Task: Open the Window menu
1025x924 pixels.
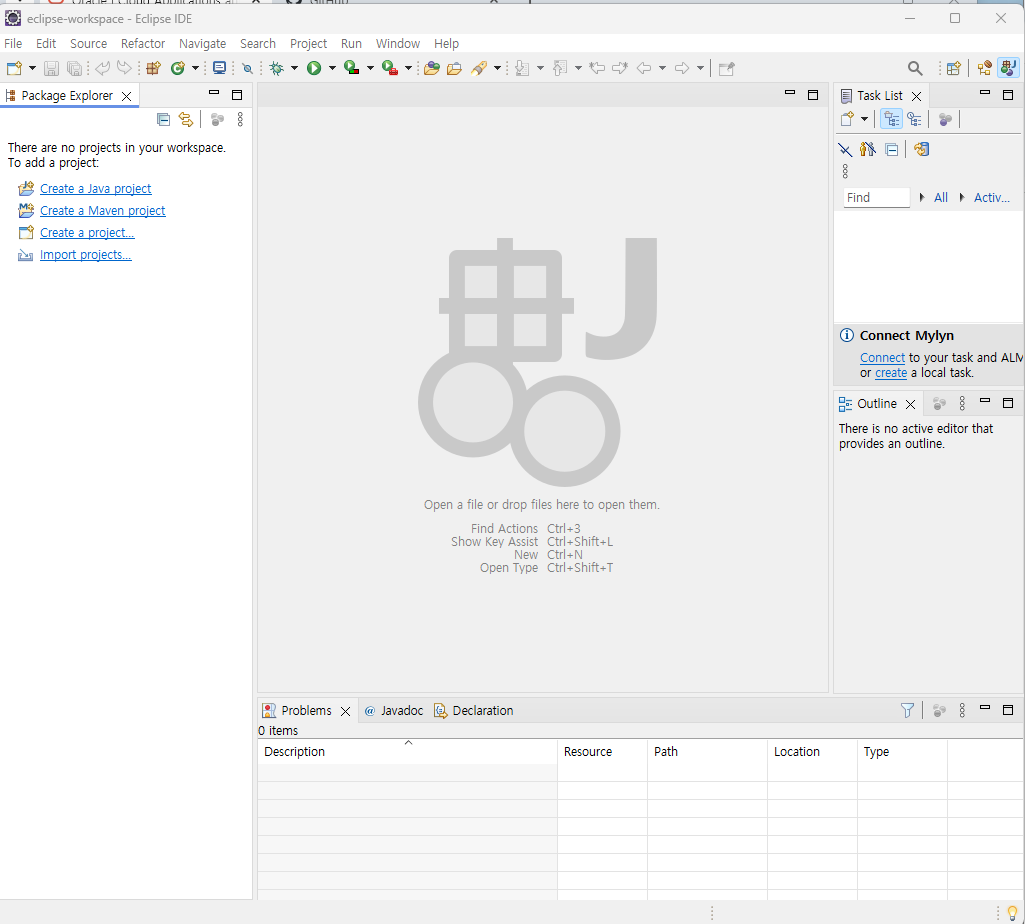Action: (397, 44)
